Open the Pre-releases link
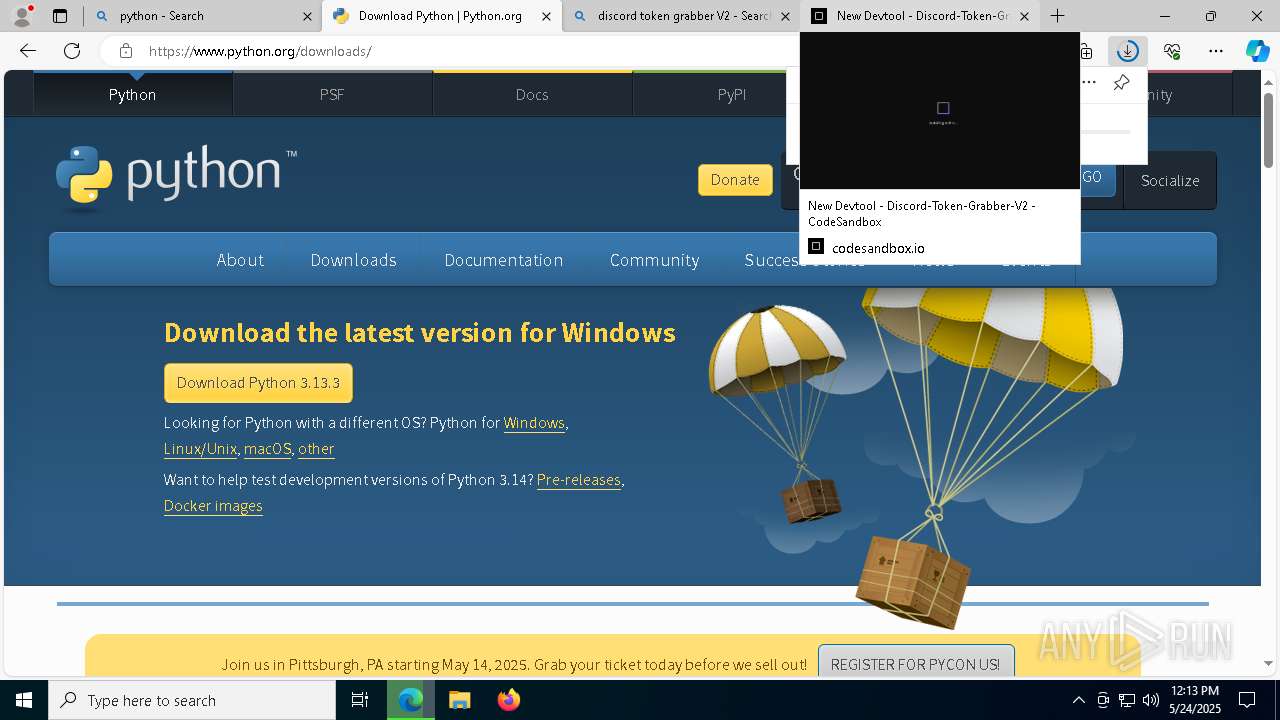Screen dimensions: 1280x720 579,480
